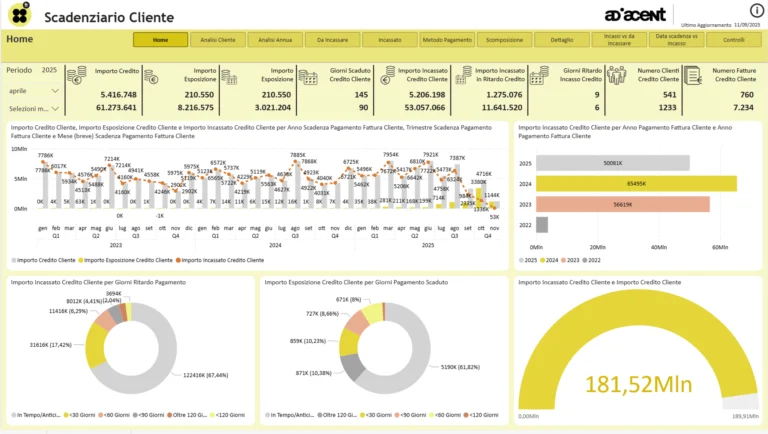Click the icon beside Giorni Ritardo Incasso Credito
This screenshot has width=768, height=434.
[539, 75]
